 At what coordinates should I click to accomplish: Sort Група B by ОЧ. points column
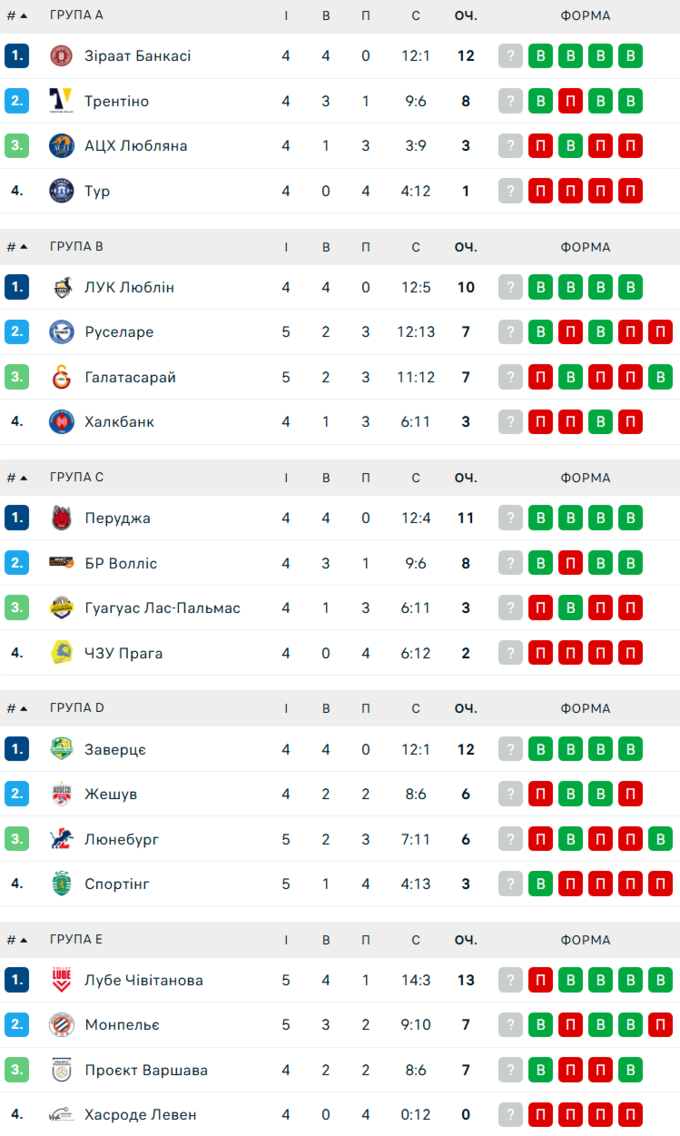point(465,247)
